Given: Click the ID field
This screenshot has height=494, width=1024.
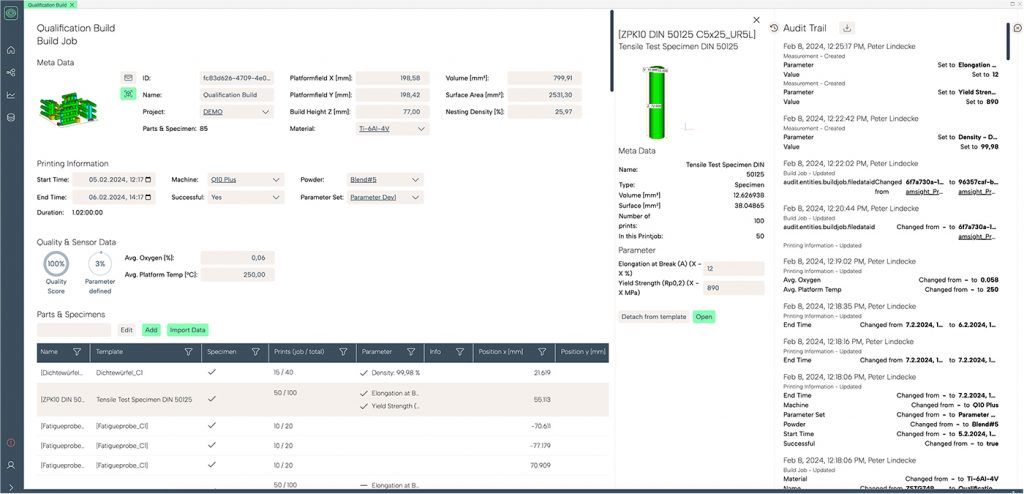Looking at the screenshot, I should [x=237, y=78].
